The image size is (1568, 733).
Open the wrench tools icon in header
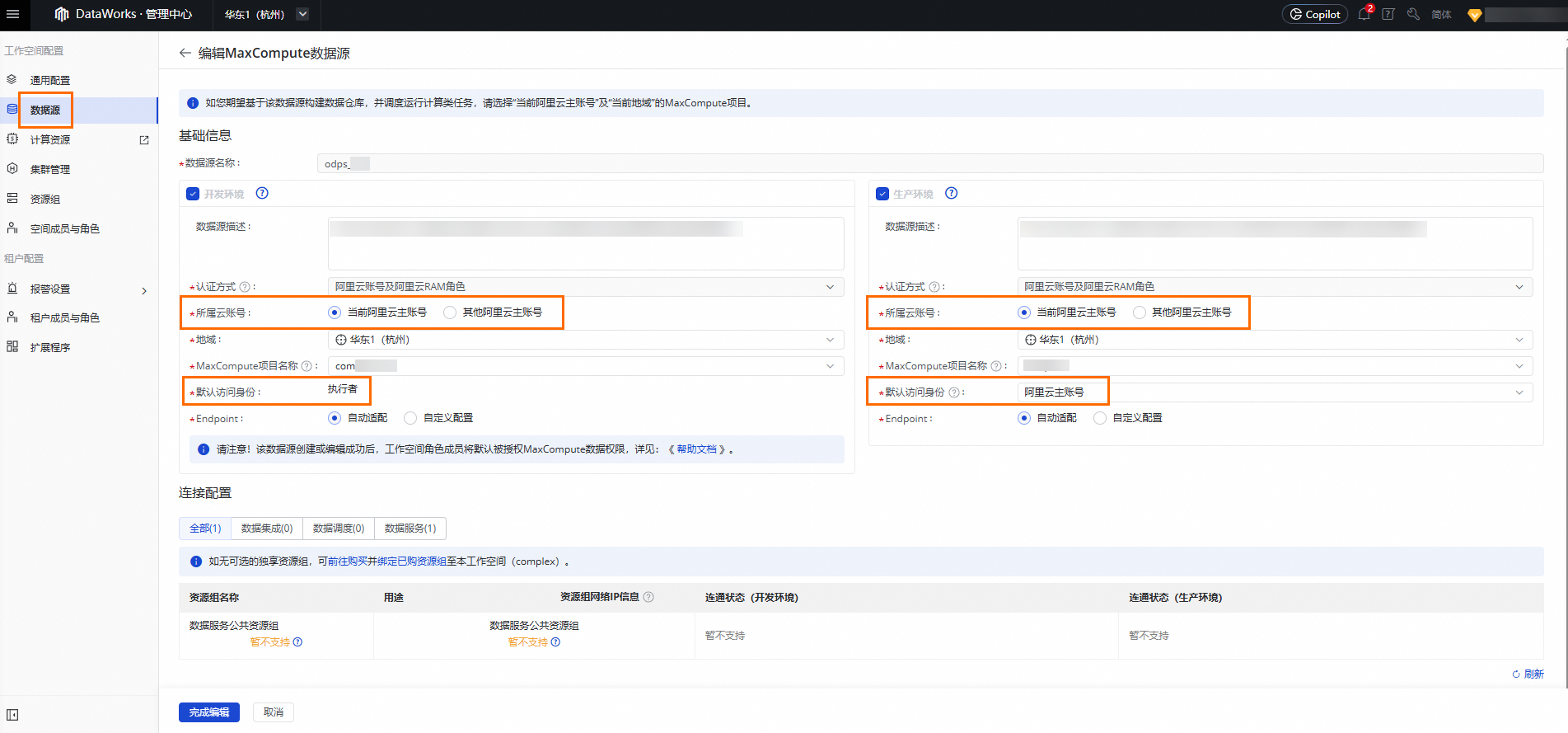[x=1413, y=14]
